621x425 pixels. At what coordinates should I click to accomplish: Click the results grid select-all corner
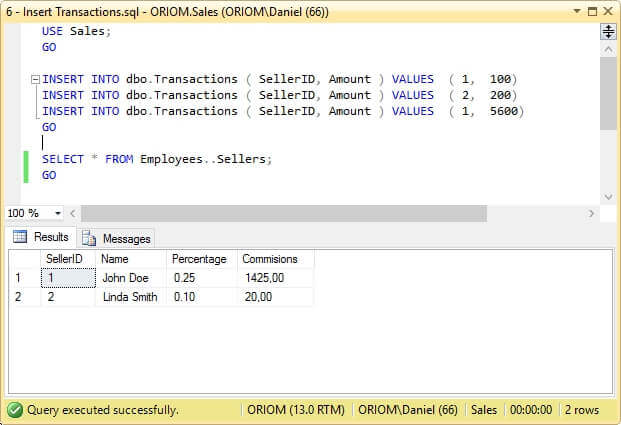(25, 259)
